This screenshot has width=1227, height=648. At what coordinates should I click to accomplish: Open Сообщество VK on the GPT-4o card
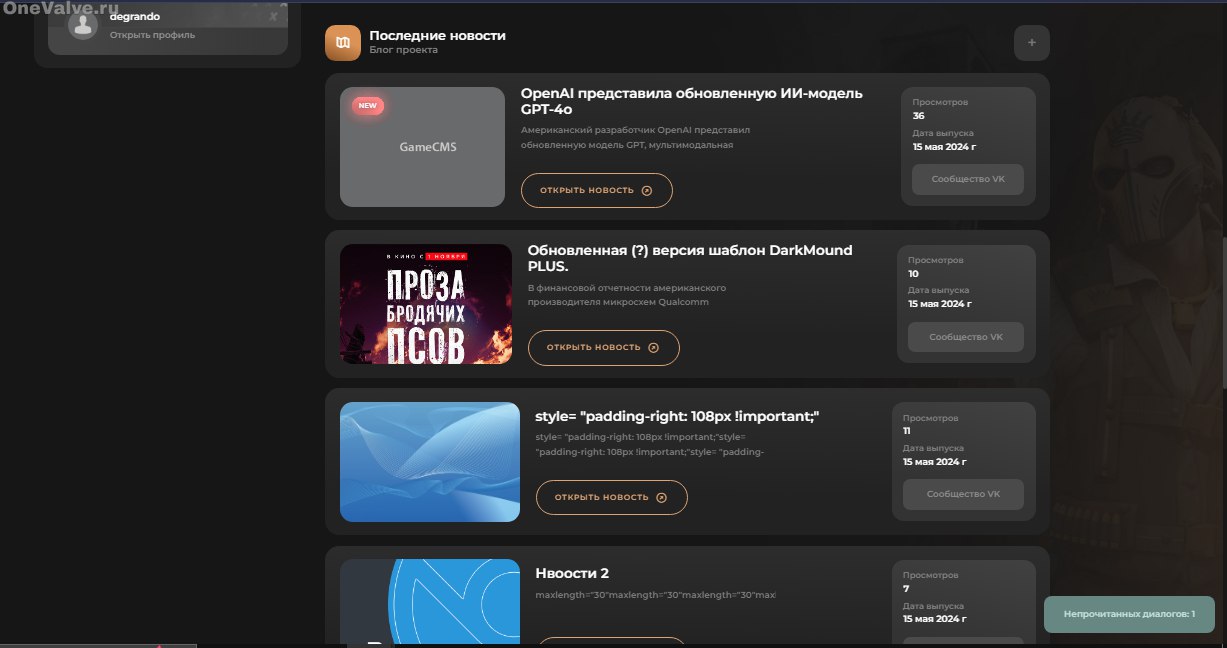967,179
